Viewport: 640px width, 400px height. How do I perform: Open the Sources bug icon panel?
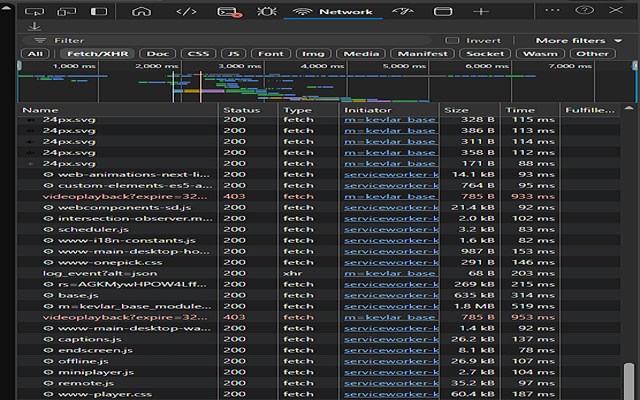pos(266,12)
